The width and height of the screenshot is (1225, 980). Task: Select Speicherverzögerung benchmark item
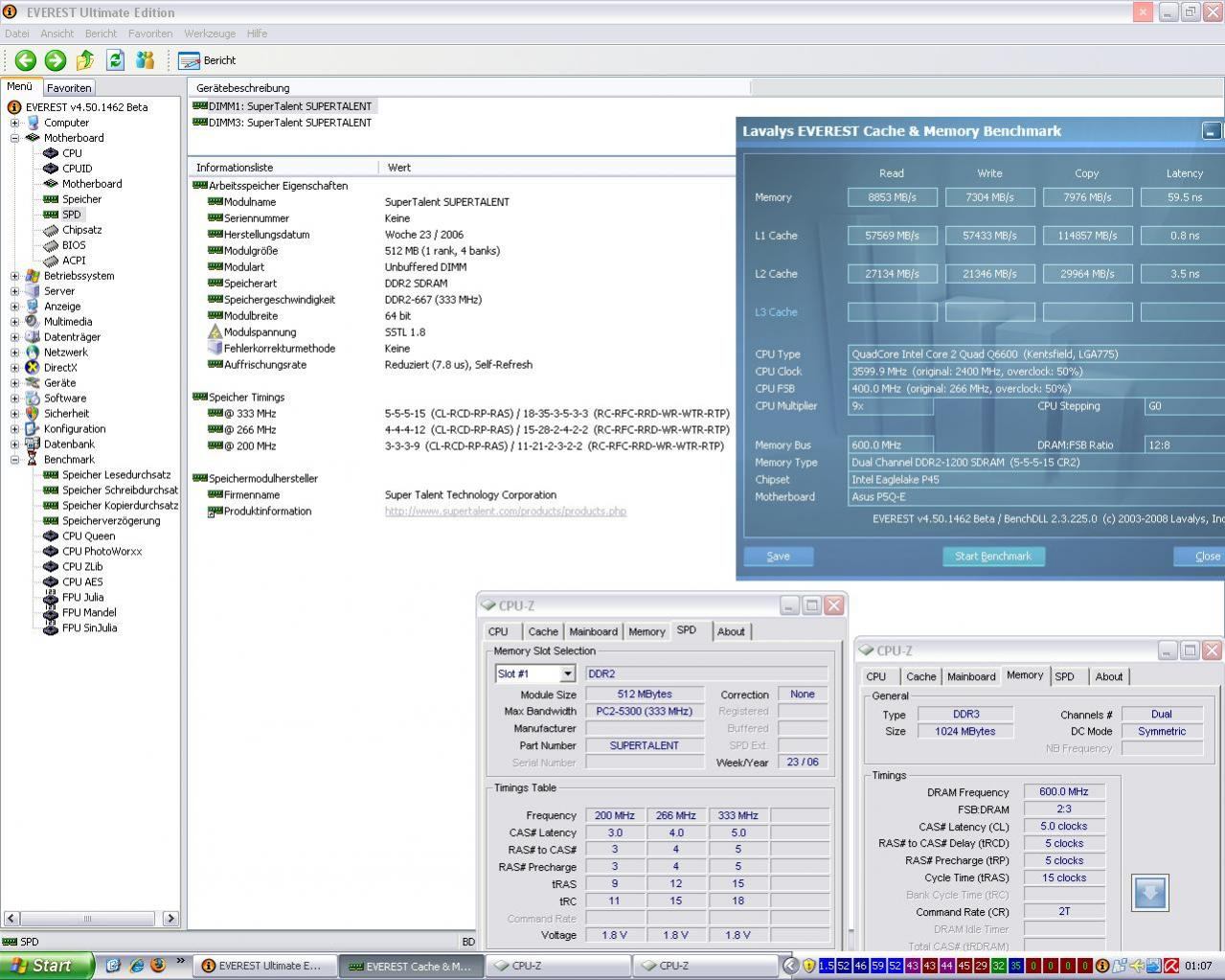click(x=111, y=521)
